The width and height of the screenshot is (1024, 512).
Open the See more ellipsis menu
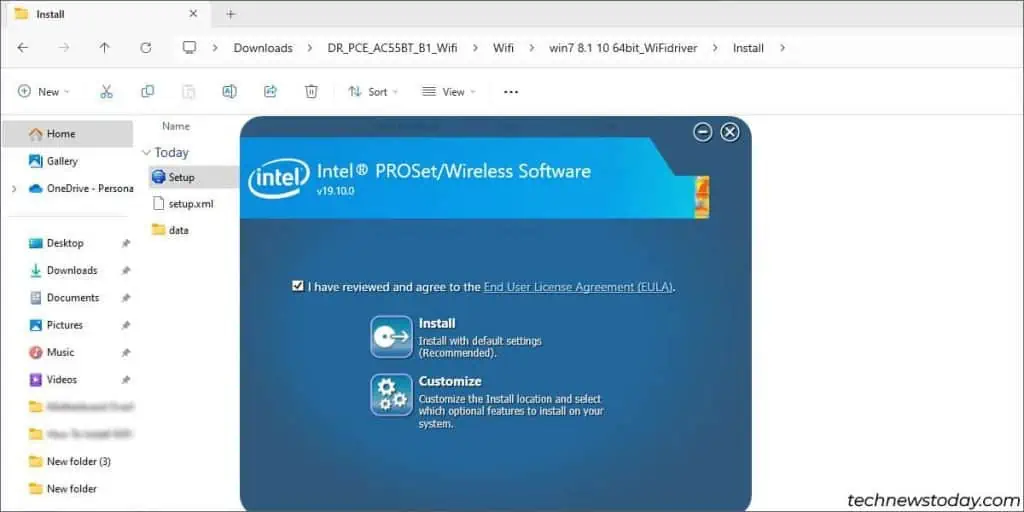pos(511,92)
